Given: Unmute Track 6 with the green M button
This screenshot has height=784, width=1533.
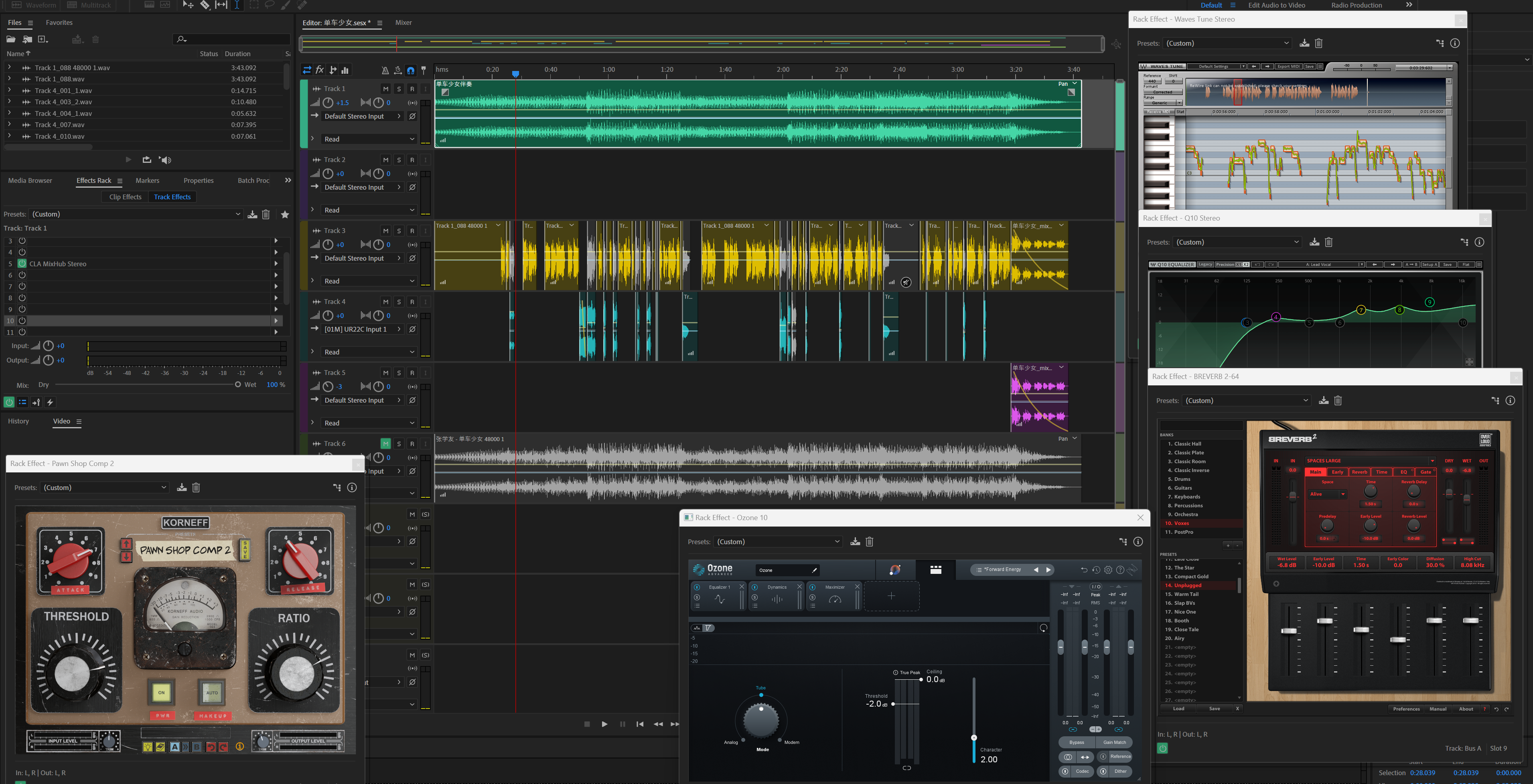Looking at the screenshot, I should [x=385, y=443].
